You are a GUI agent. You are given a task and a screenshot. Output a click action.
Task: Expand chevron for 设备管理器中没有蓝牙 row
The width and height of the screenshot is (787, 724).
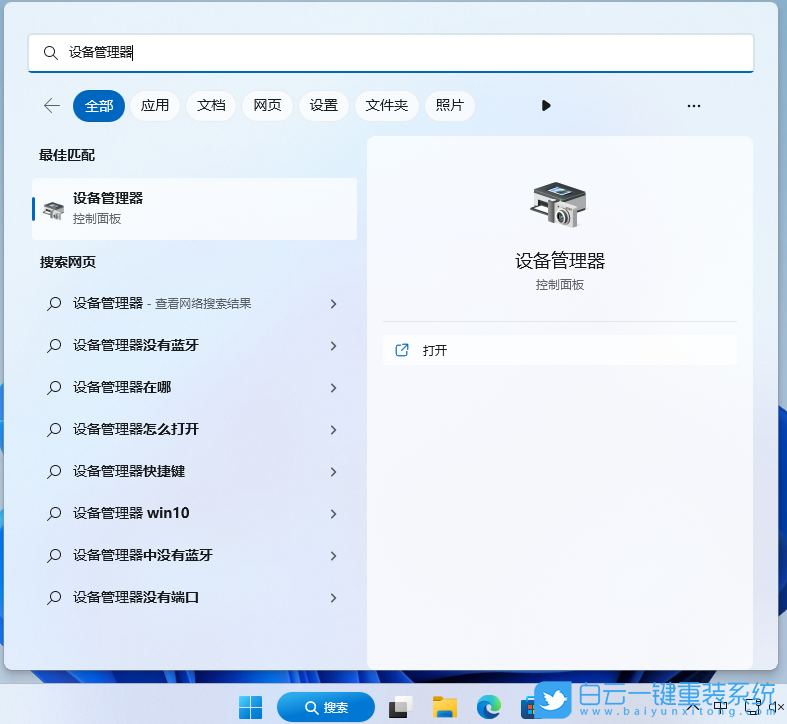tap(333, 555)
